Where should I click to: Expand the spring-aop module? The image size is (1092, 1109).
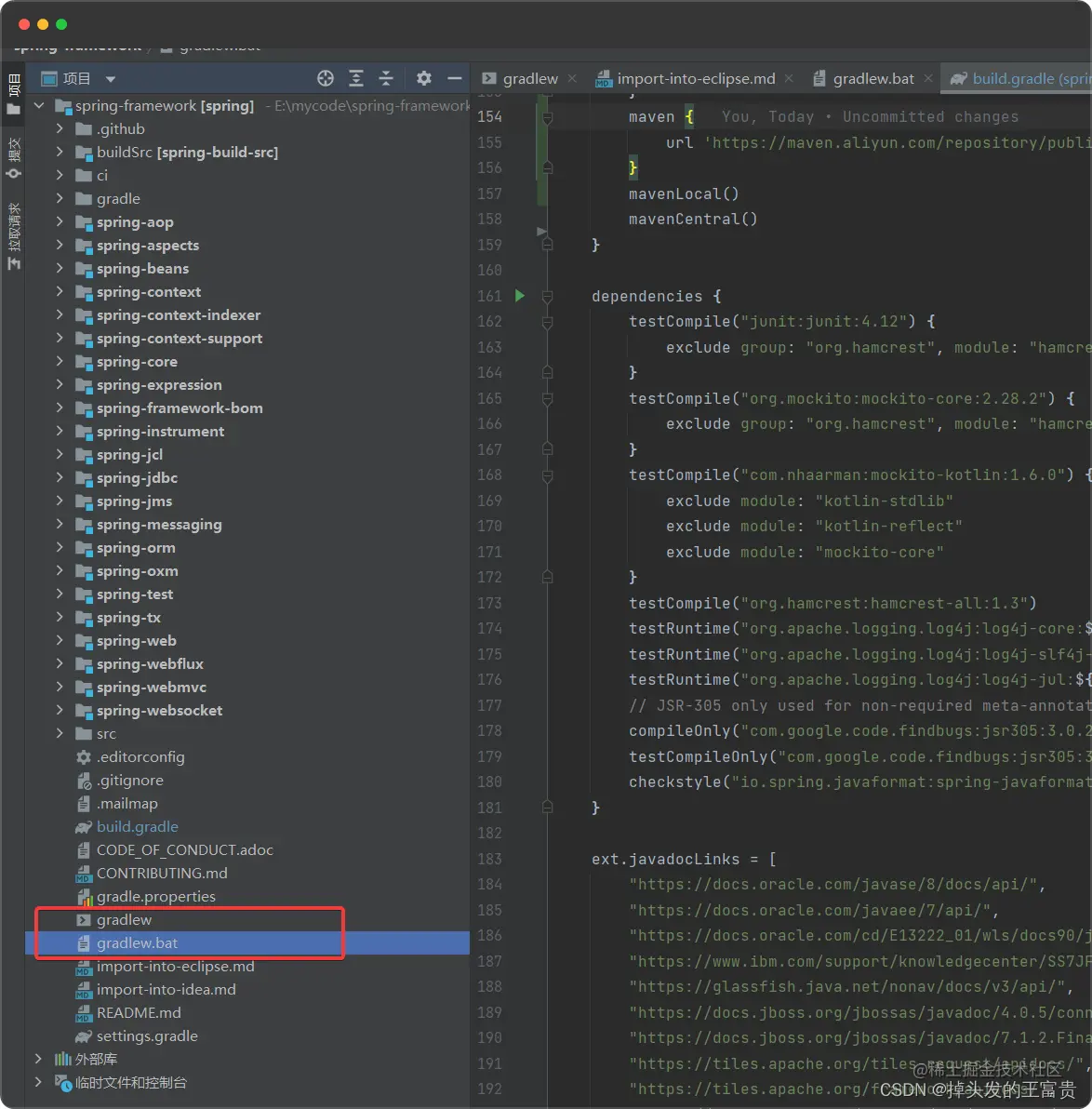coord(60,222)
